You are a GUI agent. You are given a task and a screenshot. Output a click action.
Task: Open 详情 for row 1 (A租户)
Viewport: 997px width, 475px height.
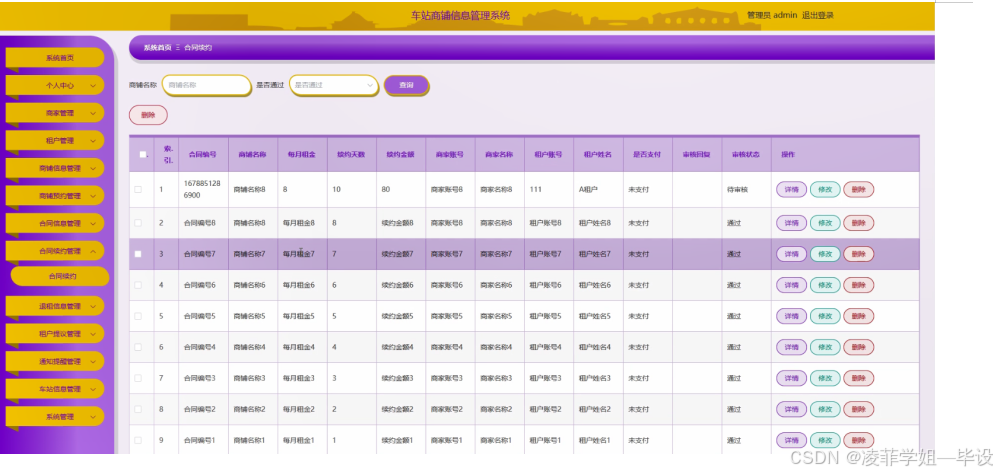click(792, 189)
